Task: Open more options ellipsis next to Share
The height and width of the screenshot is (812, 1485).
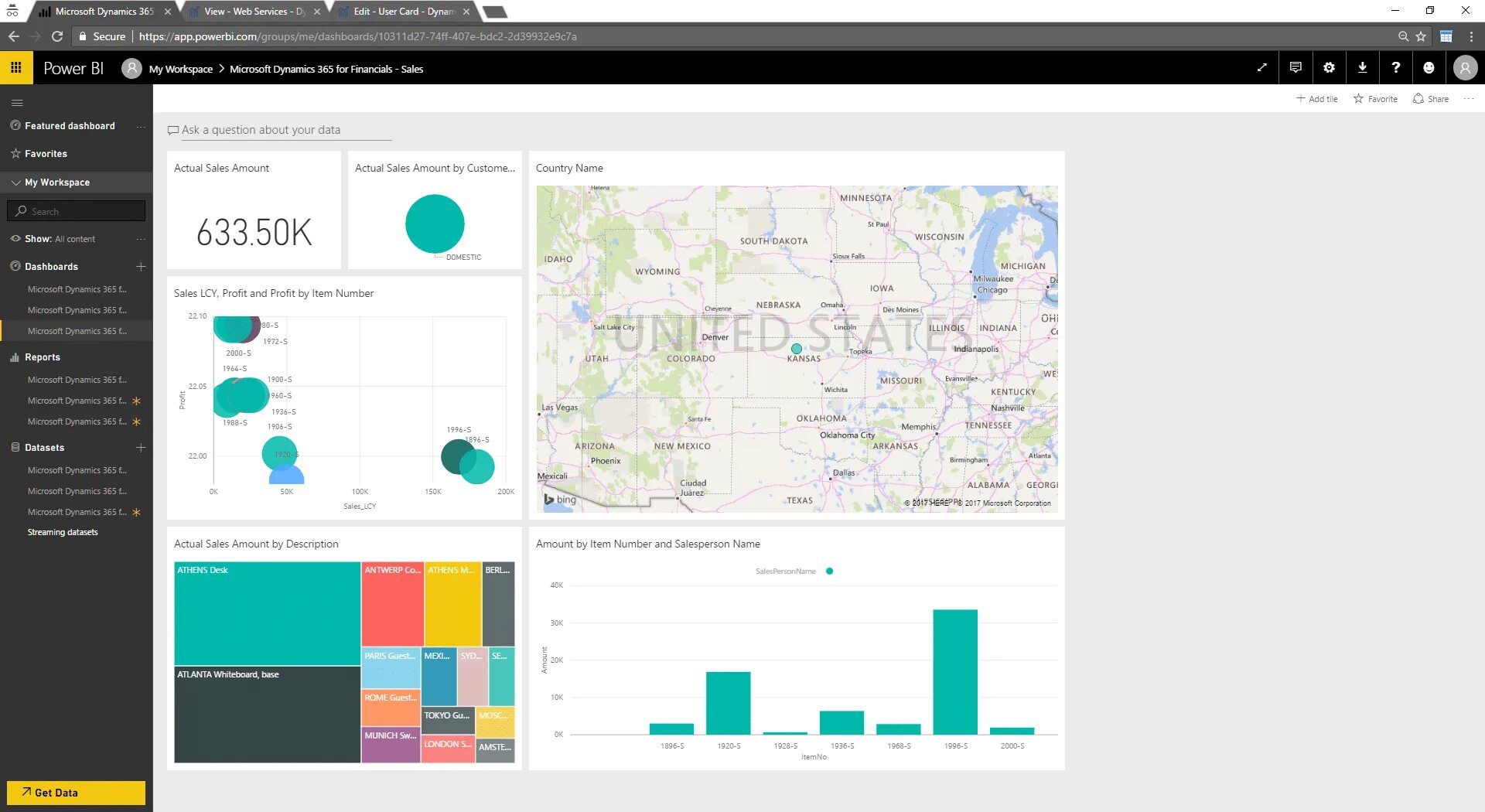Action: (x=1469, y=99)
